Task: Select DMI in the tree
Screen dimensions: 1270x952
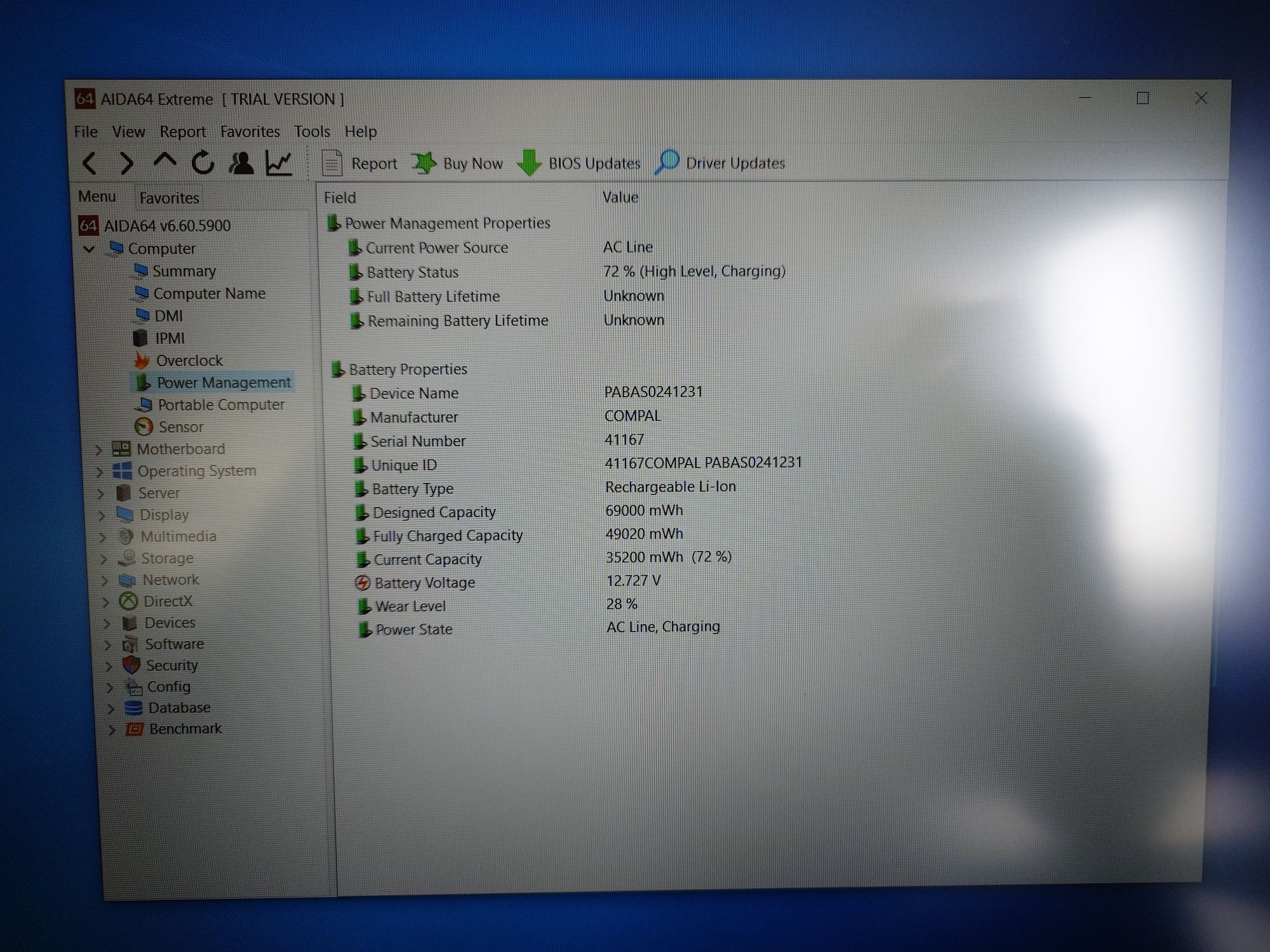Action: coord(159,315)
